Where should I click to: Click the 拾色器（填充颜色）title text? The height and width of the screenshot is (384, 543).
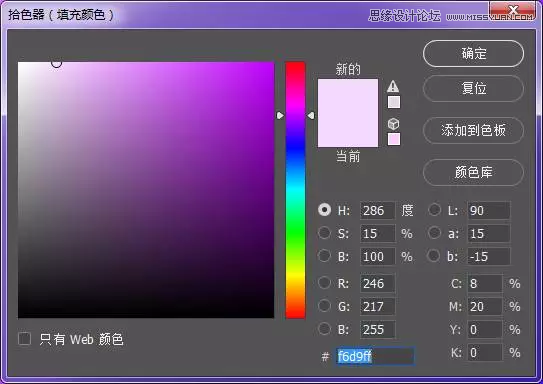click(61, 15)
